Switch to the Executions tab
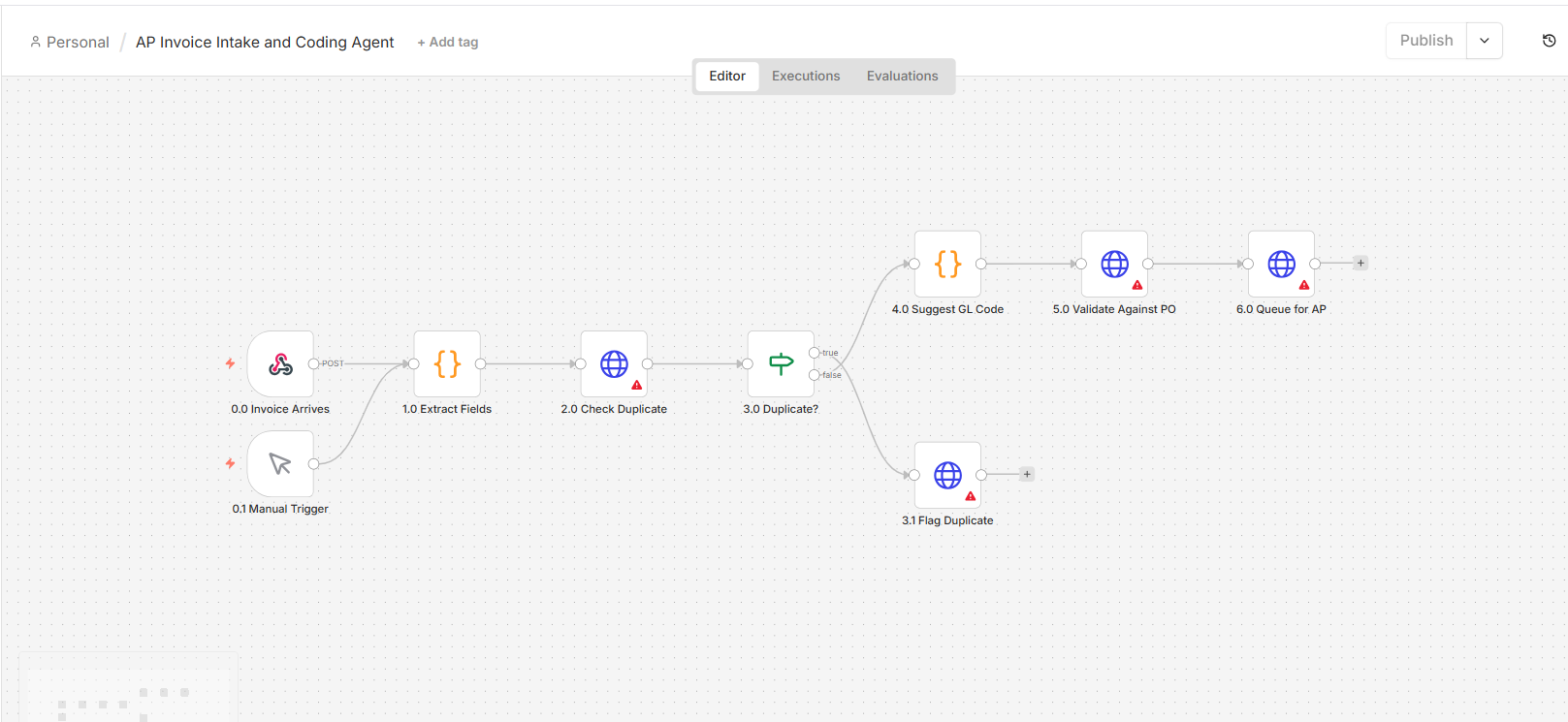1568x722 pixels. (x=806, y=76)
